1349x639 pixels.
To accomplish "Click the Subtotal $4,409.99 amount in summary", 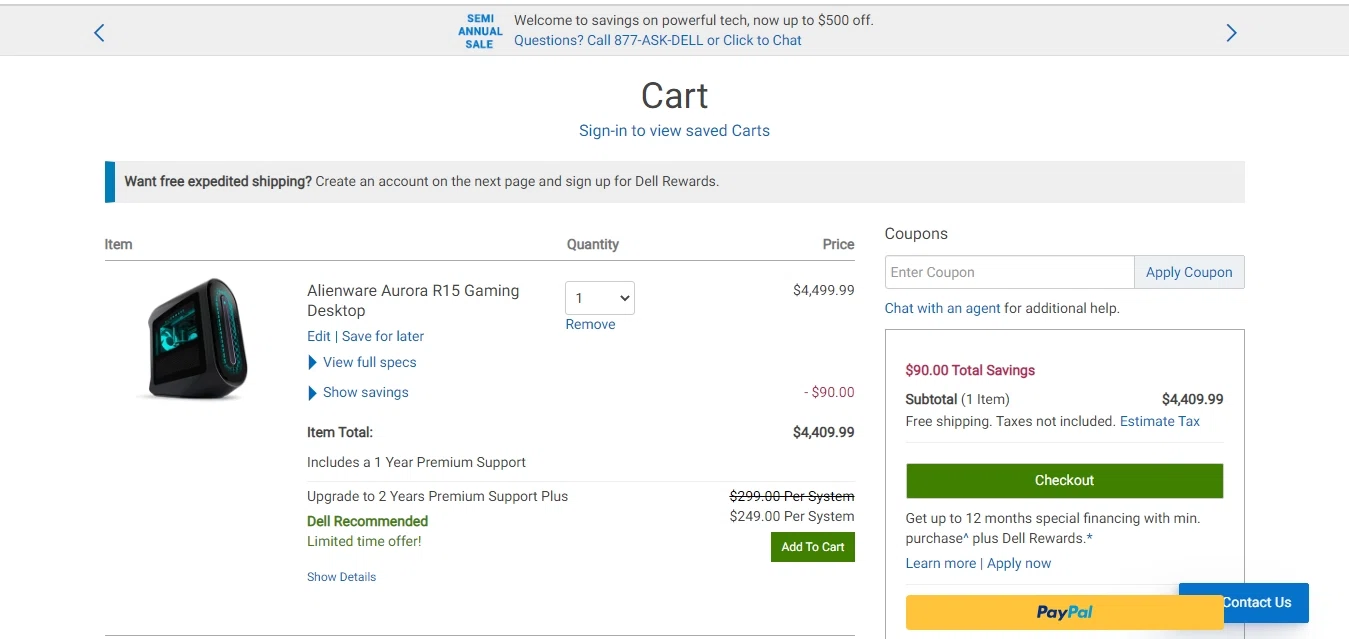I will [1192, 399].
